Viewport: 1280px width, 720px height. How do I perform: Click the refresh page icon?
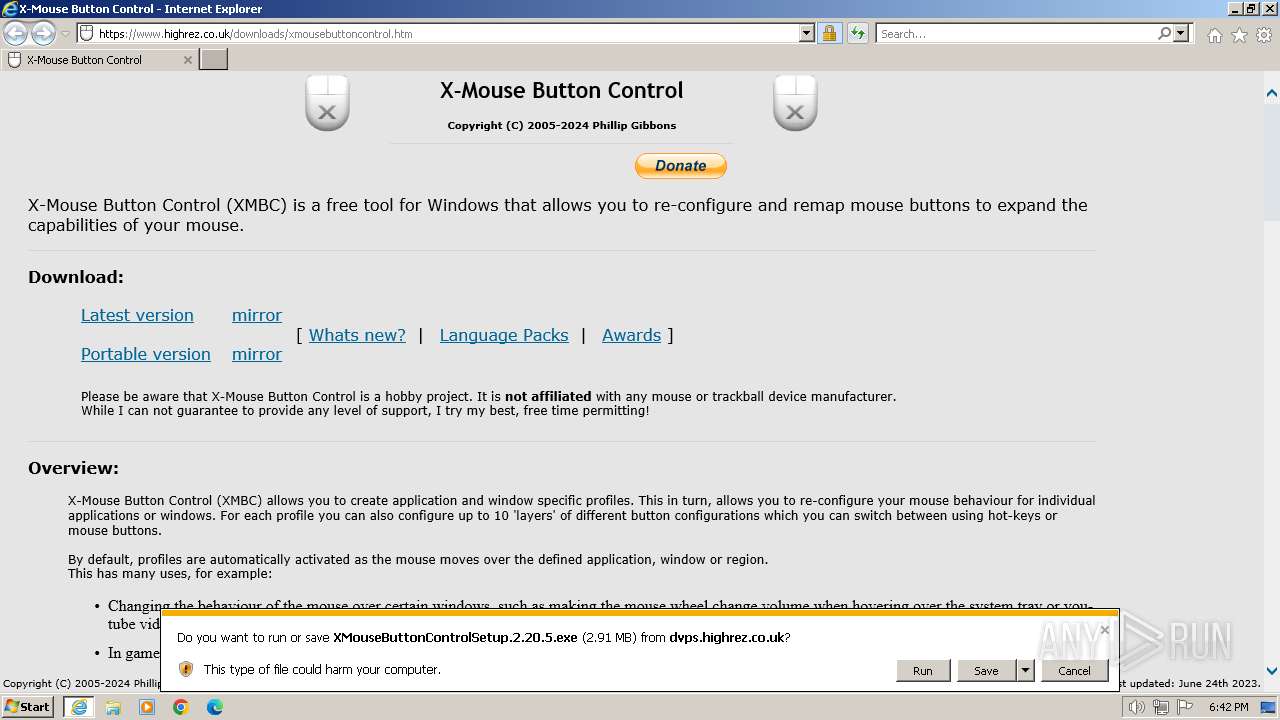tap(857, 33)
